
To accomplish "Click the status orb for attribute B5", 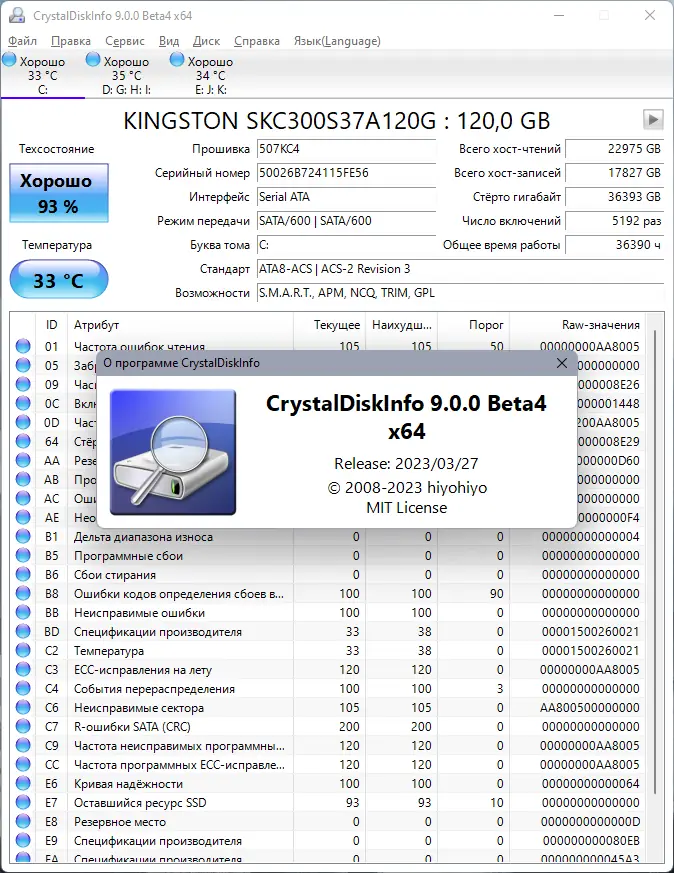I will point(23,556).
